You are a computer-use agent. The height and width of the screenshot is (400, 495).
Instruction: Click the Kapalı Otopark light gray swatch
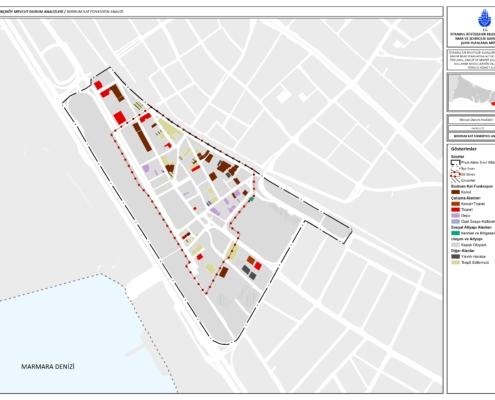(455, 245)
